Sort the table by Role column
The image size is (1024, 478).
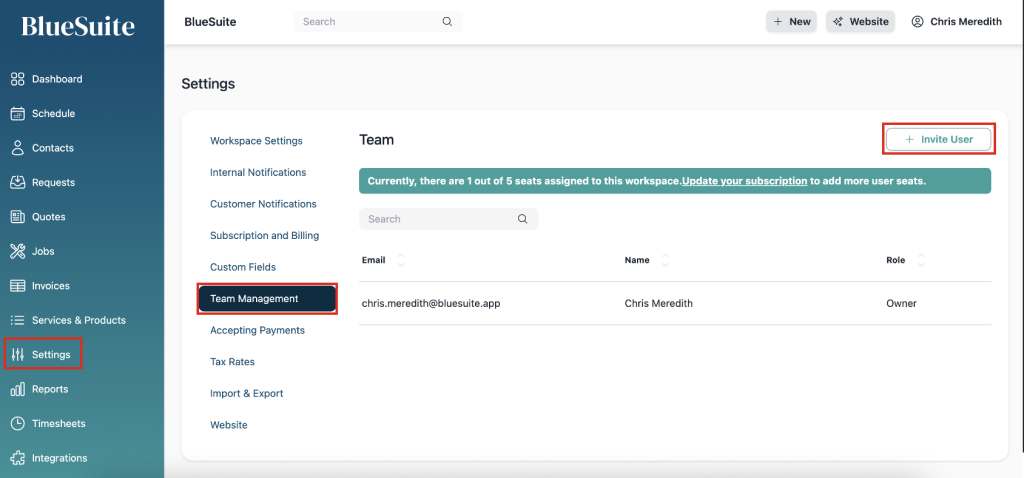coord(921,260)
